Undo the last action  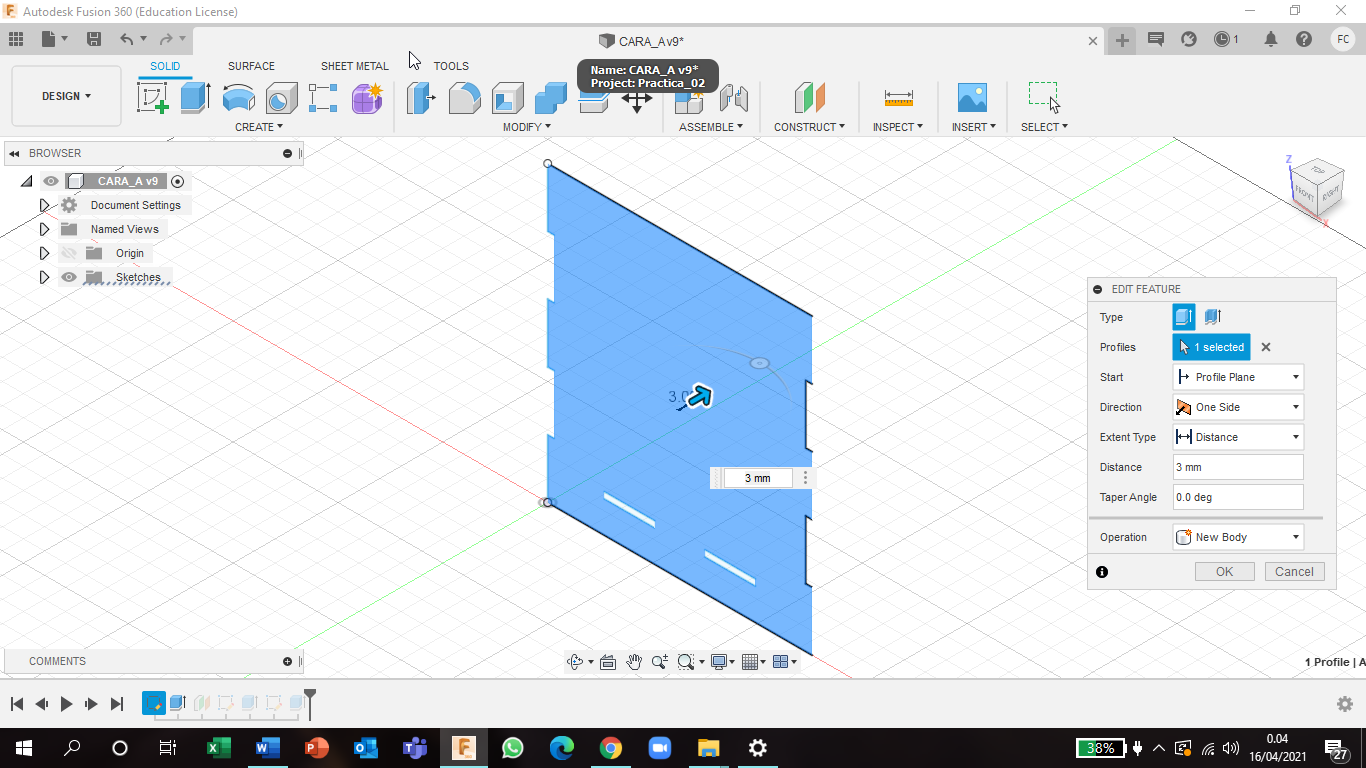127,39
